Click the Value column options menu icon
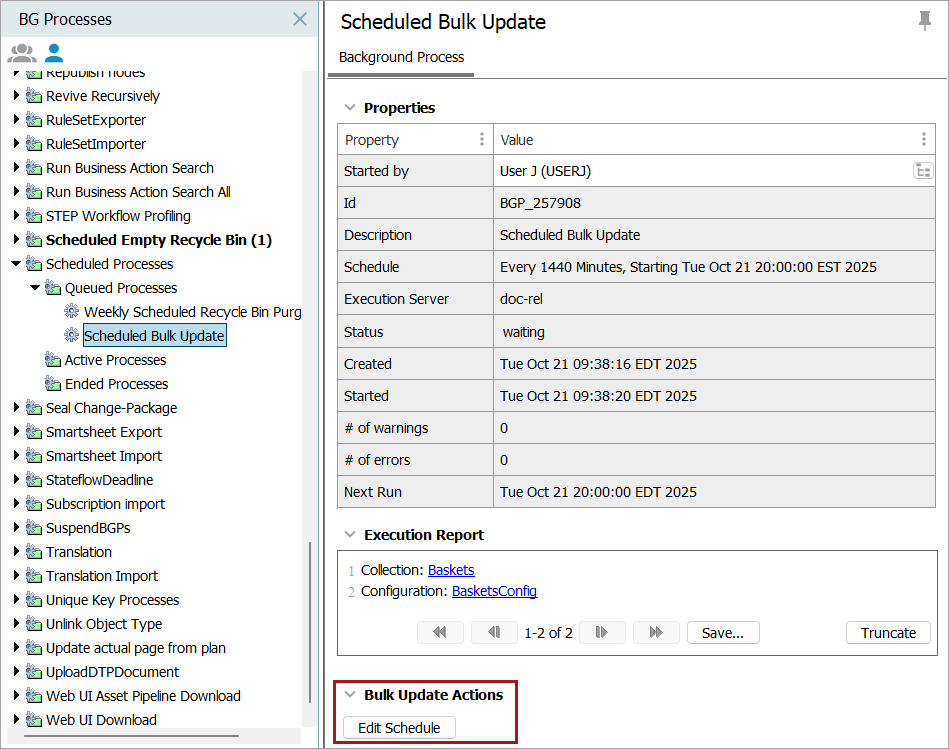 click(x=923, y=140)
